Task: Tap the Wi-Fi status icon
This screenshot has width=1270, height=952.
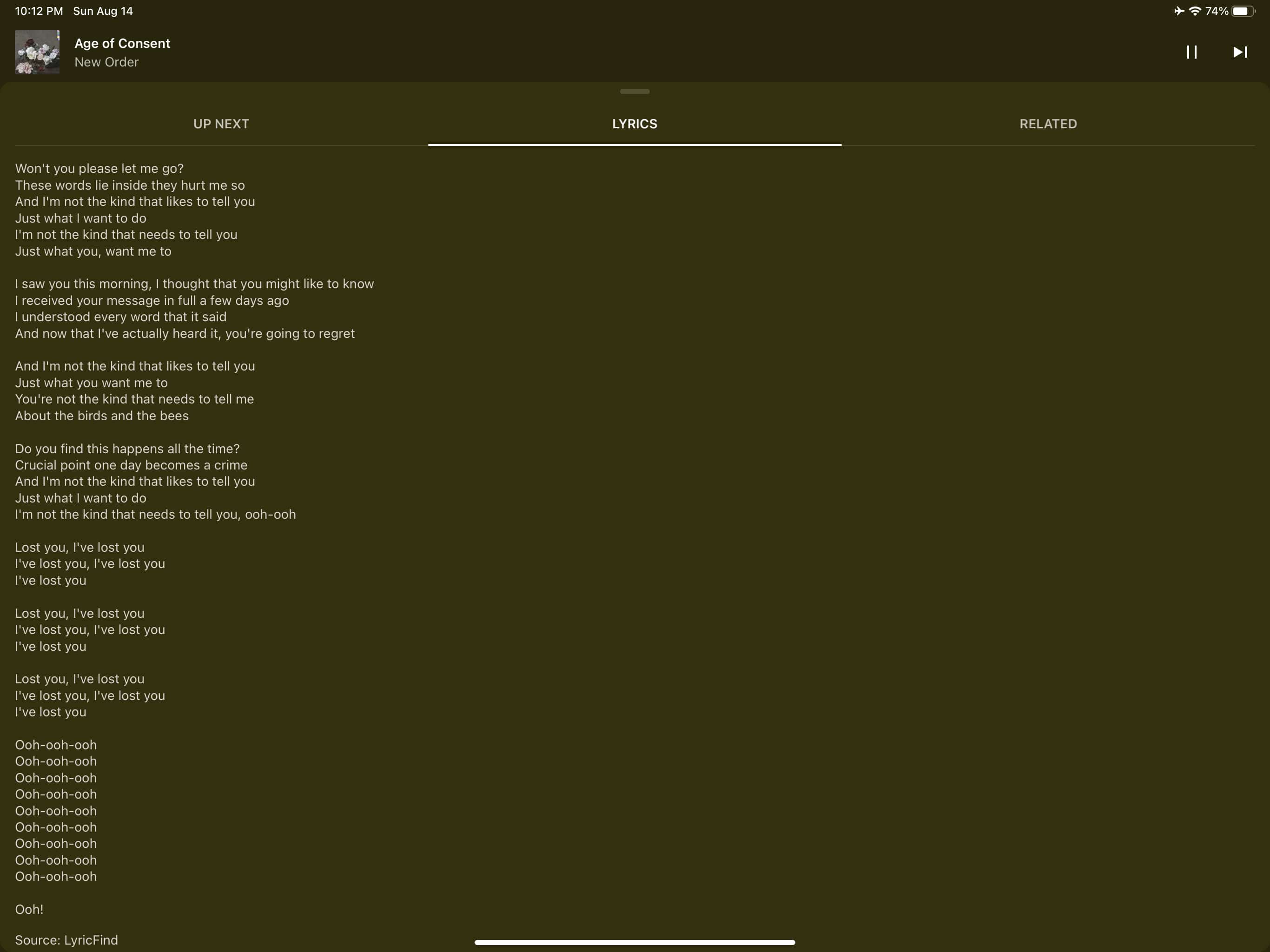Action: point(1195,11)
